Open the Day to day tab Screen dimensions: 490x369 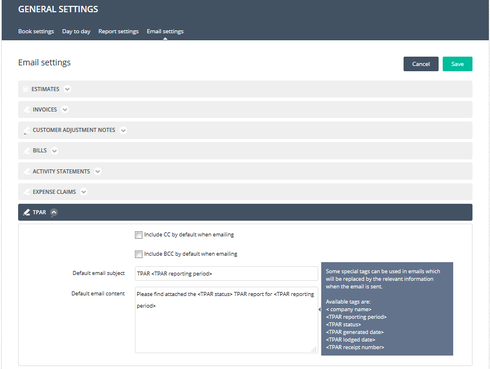pos(76,31)
